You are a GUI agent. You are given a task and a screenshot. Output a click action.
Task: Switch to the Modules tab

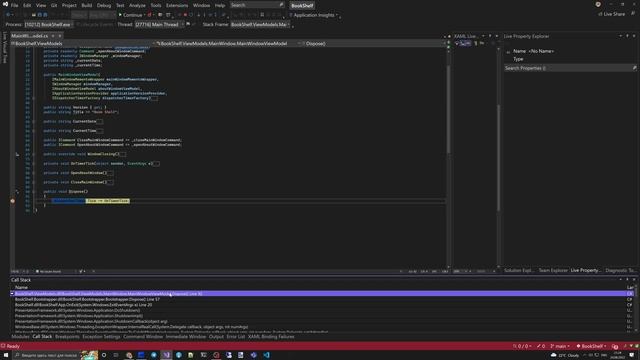point(20,337)
